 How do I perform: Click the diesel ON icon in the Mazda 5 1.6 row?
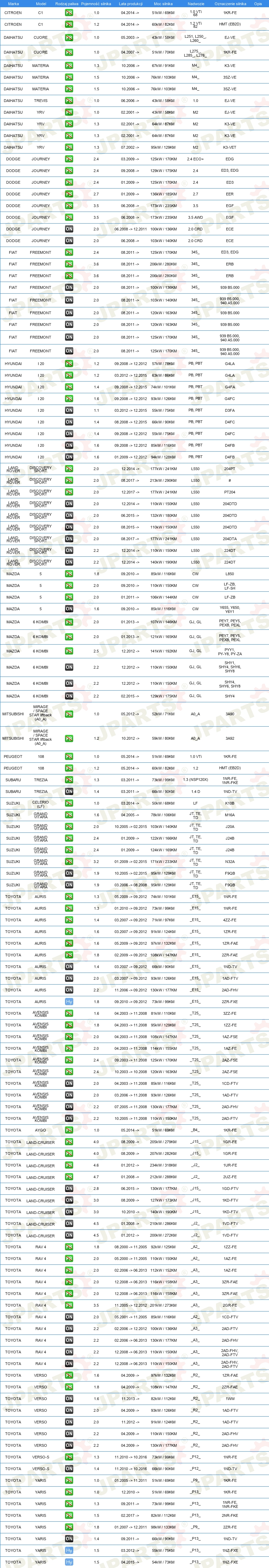[69, 609]
